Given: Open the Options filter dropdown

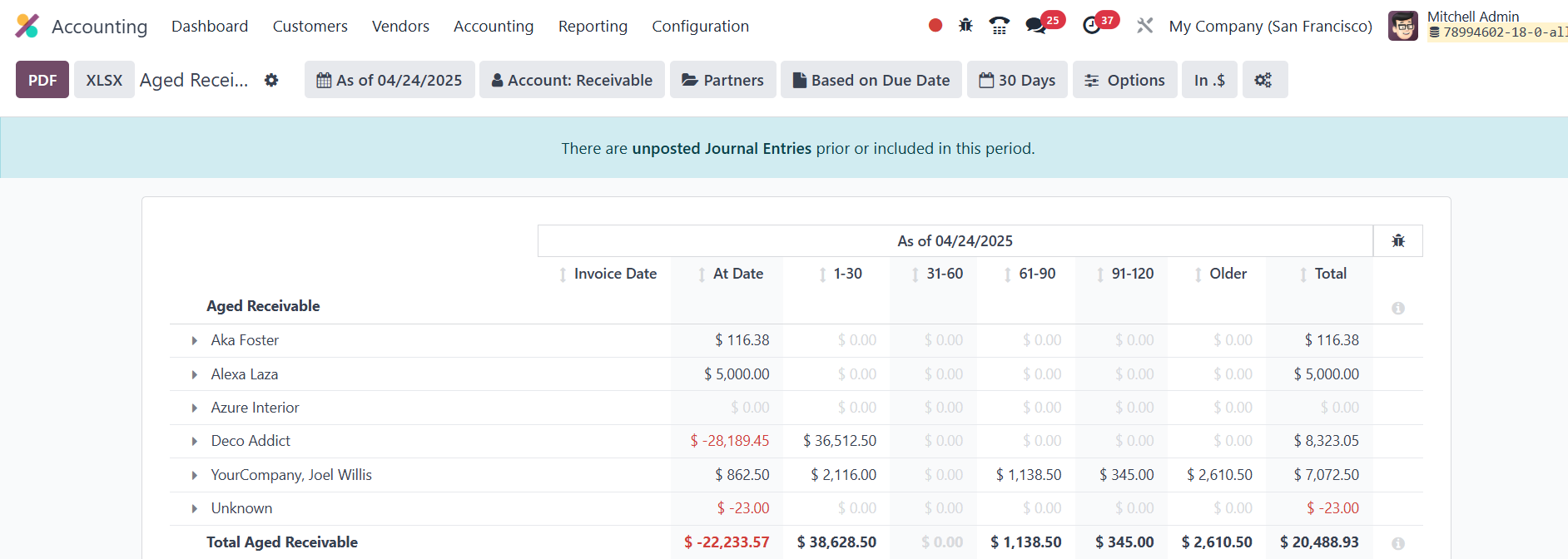Looking at the screenshot, I should tap(1124, 81).
